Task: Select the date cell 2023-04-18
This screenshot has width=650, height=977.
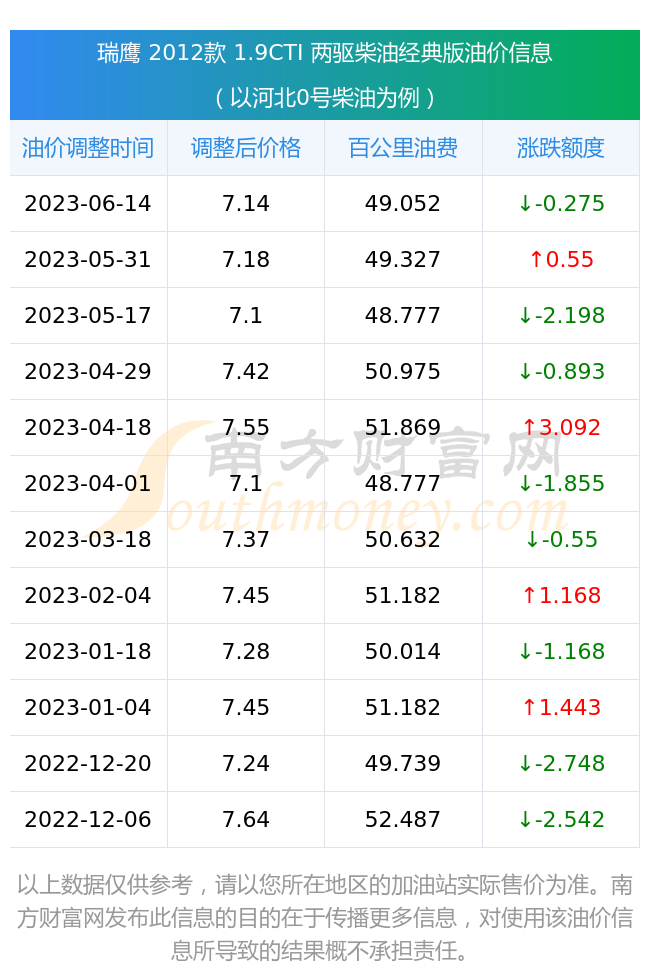Action: click(88, 428)
